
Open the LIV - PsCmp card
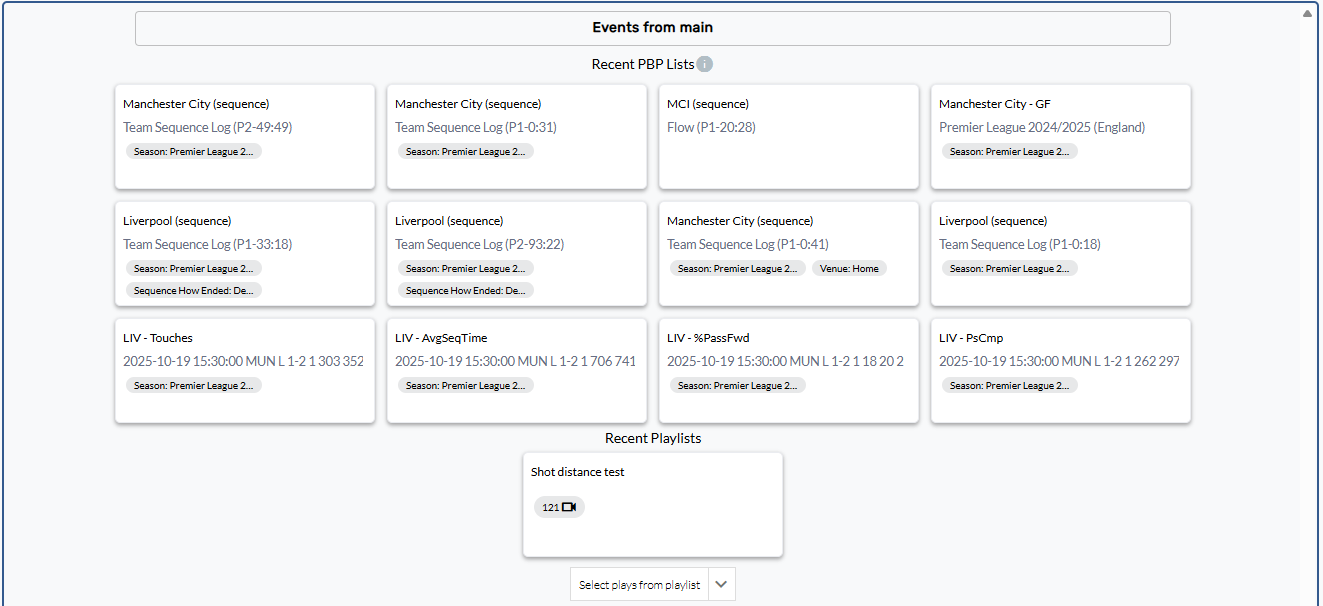[x=1061, y=370]
